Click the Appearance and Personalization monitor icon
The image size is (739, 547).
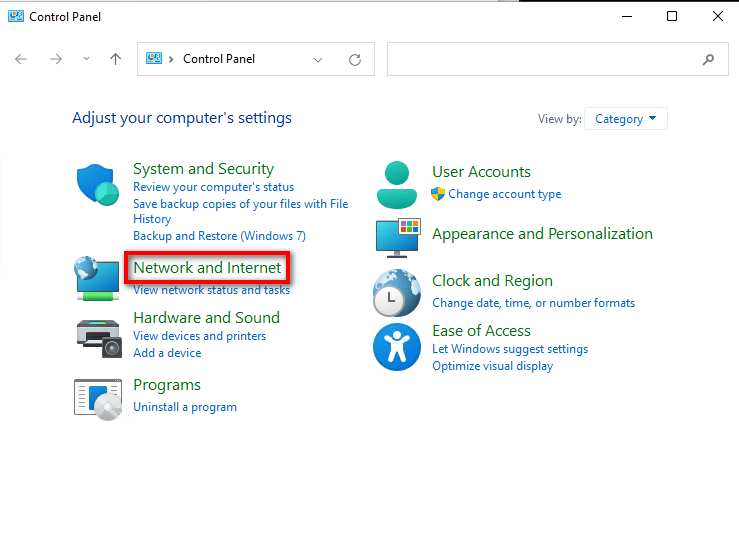point(398,237)
